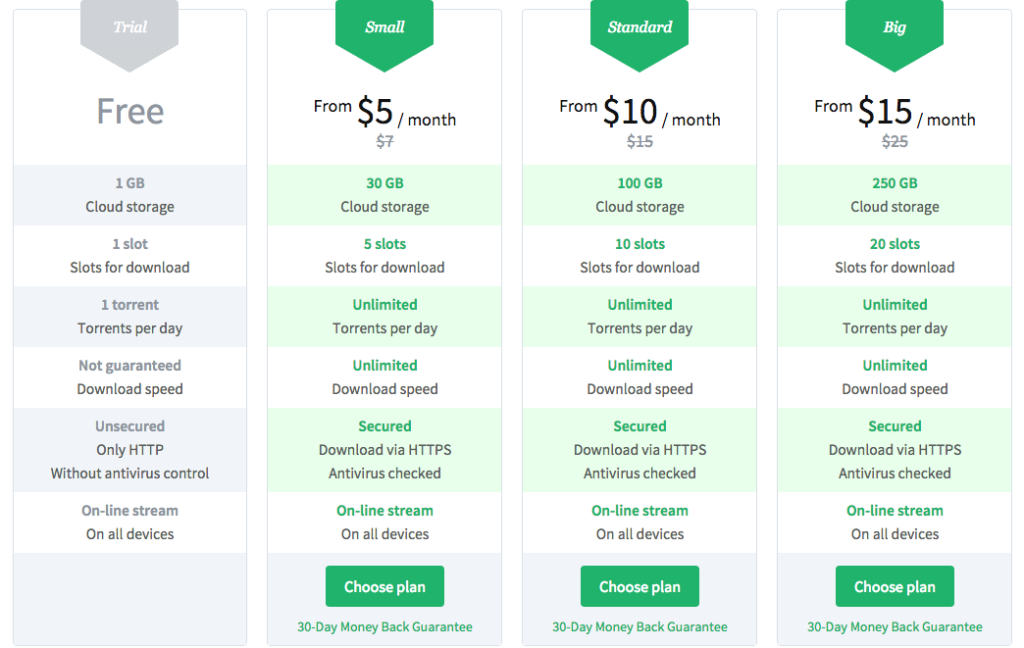Open Money Back Guarantee link under Standard

click(x=639, y=627)
